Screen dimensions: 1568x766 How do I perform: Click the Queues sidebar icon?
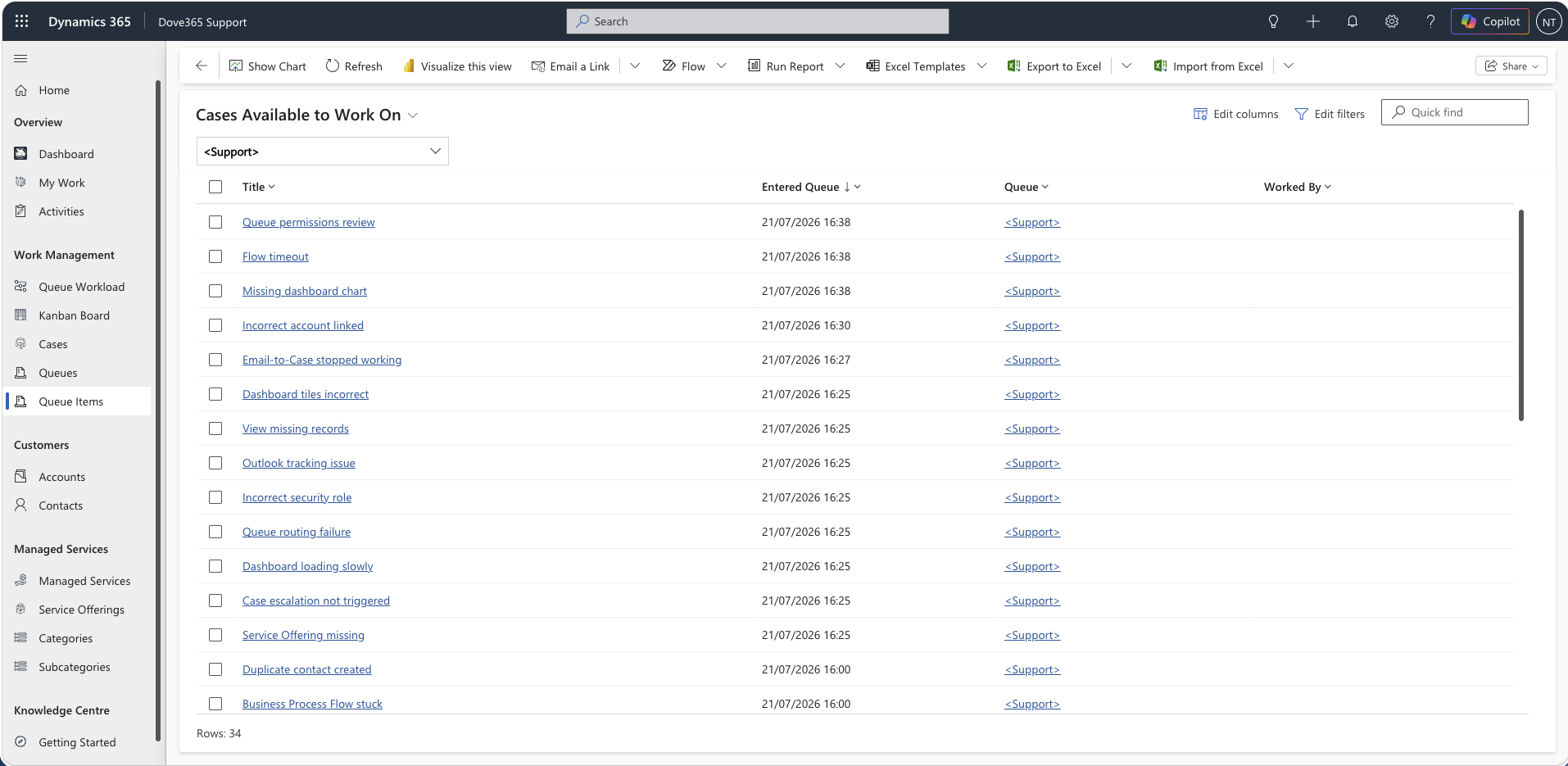point(21,373)
